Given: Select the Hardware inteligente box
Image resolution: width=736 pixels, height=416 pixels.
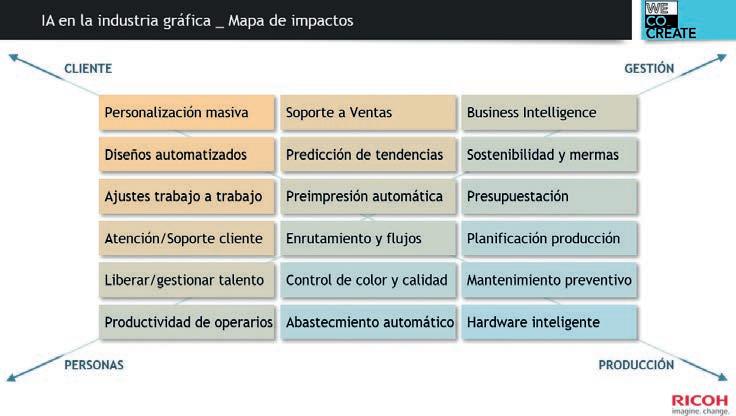Looking at the screenshot, I should 548,323.
